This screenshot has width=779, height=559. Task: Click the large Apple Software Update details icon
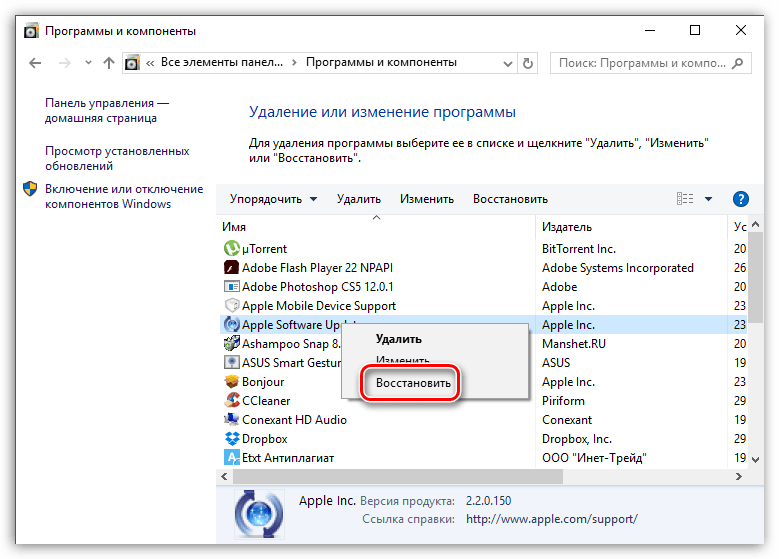pyautogui.click(x=259, y=514)
